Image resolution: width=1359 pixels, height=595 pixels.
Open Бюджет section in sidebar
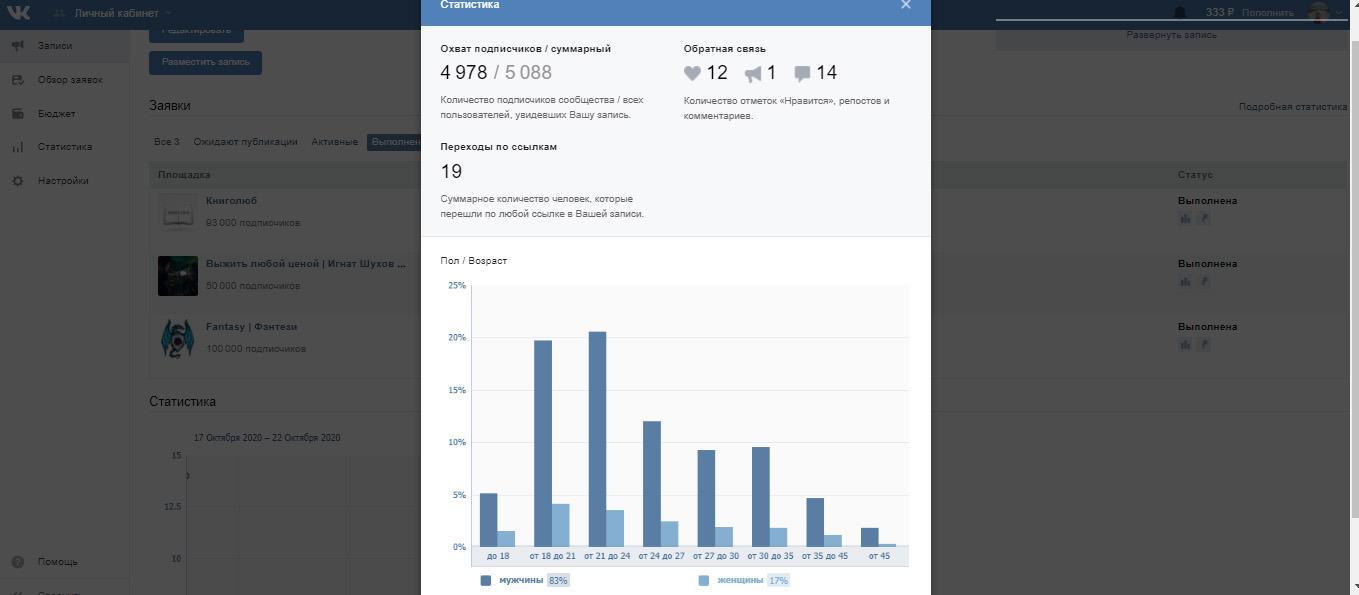tap(56, 114)
